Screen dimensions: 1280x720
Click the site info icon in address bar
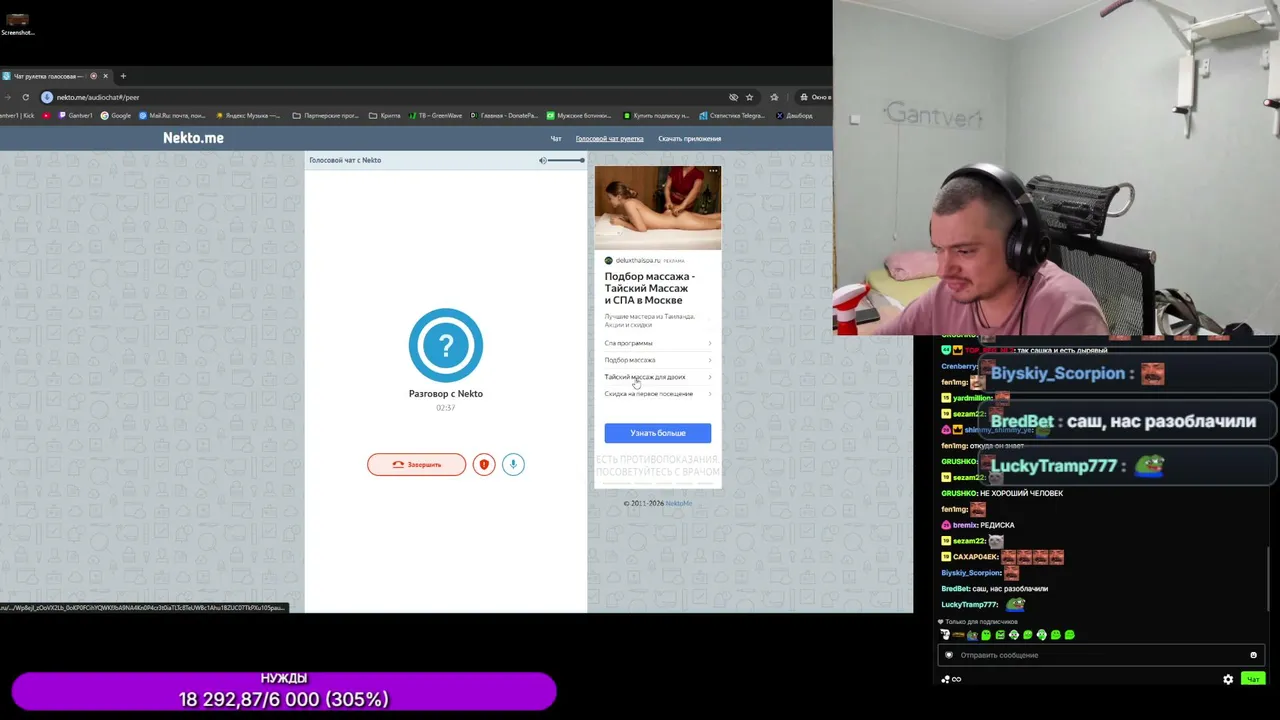click(47, 97)
